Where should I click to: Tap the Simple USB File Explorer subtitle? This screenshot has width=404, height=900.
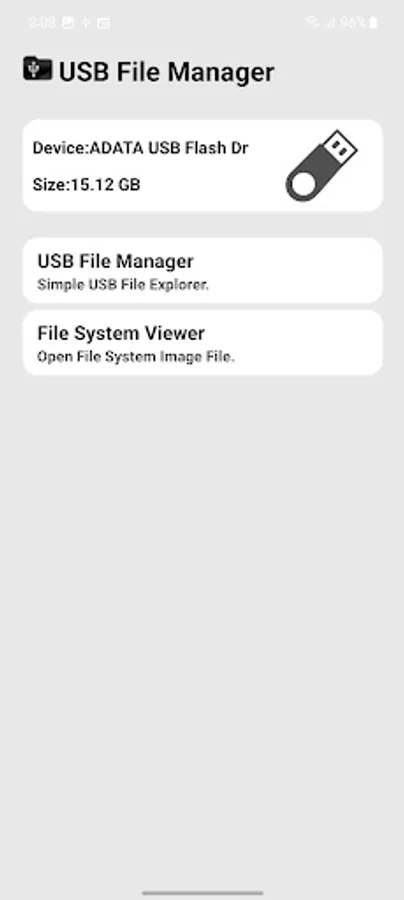pyautogui.click(x=123, y=285)
